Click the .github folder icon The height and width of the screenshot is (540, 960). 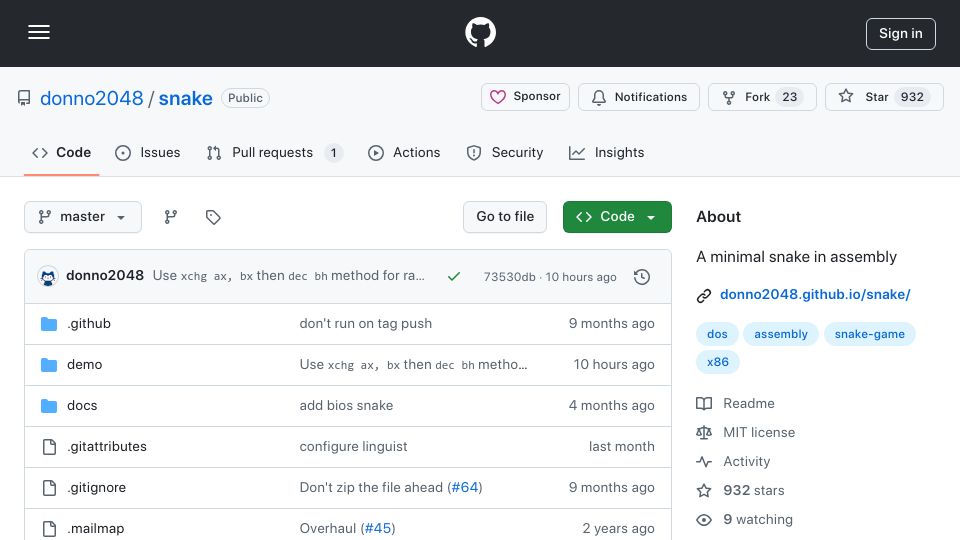click(49, 324)
